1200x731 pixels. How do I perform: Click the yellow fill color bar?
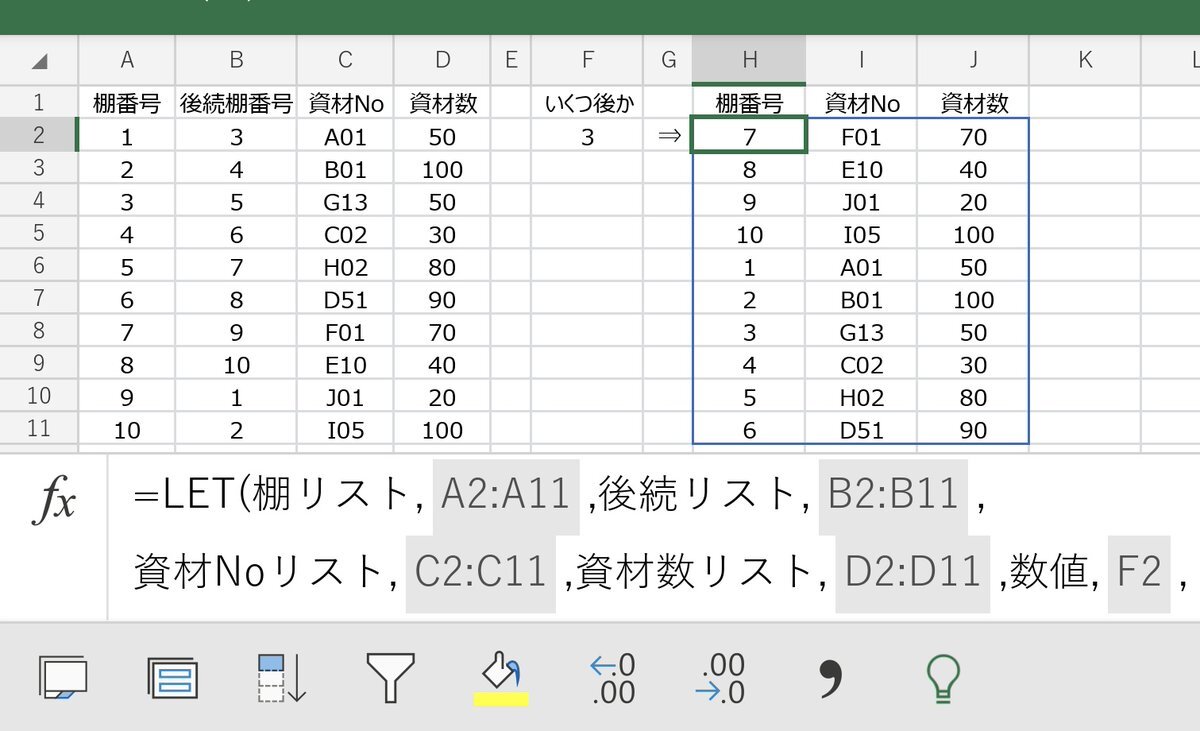[500, 698]
